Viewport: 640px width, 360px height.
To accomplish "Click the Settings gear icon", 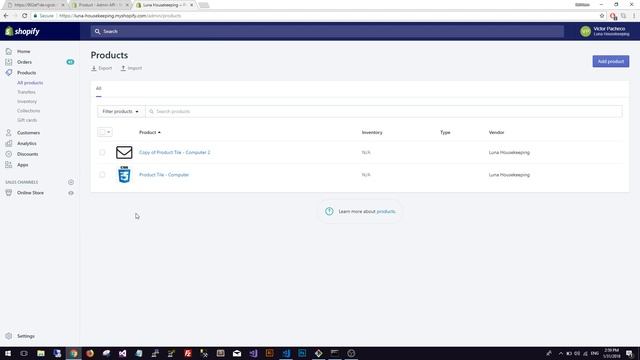I will [9, 336].
